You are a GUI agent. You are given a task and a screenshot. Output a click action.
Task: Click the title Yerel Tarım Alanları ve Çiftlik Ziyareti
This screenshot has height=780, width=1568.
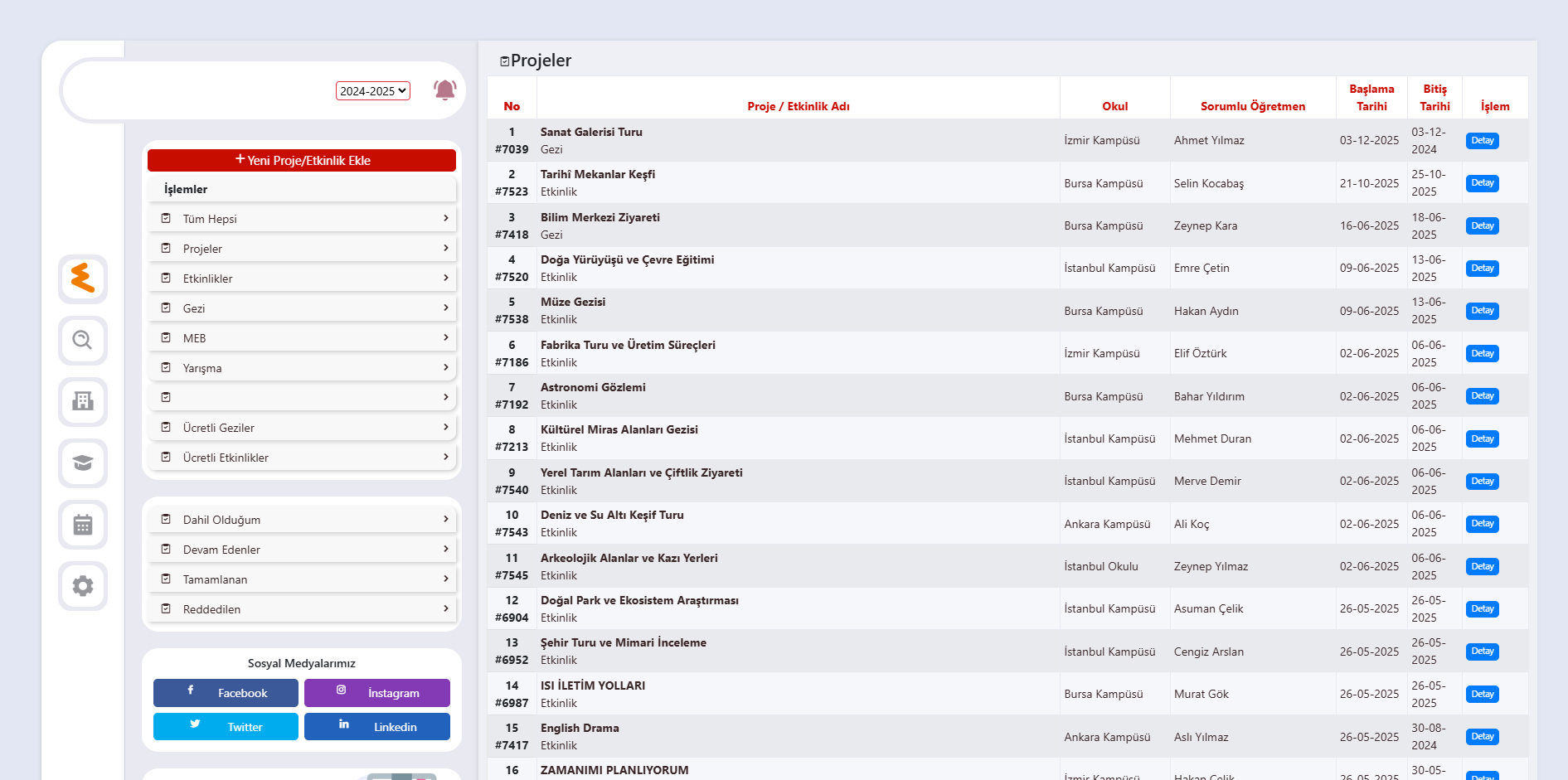642,472
